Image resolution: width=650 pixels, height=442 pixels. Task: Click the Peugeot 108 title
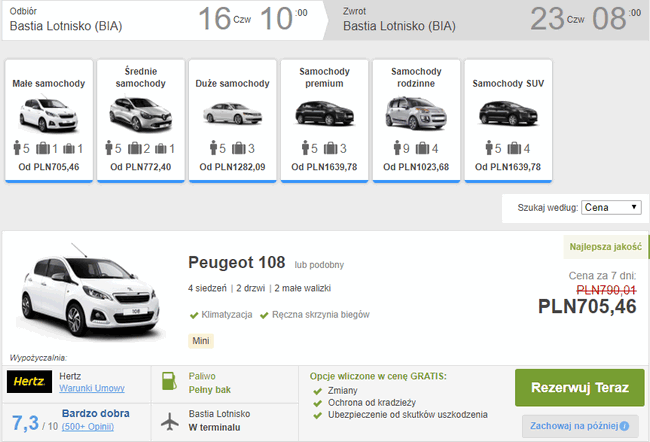coord(237,263)
